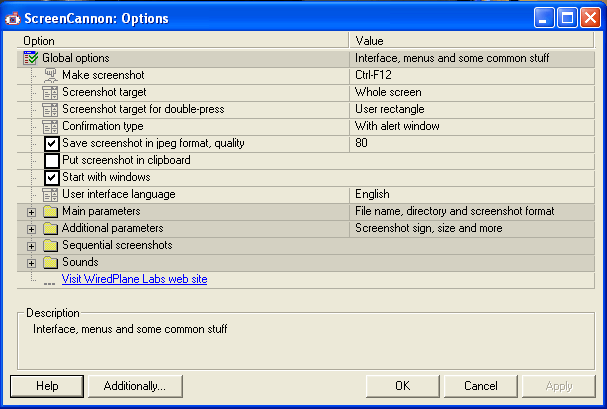Enable Put screenshot in clipboard
607x409 pixels.
pyautogui.click(x=51, y=161)
